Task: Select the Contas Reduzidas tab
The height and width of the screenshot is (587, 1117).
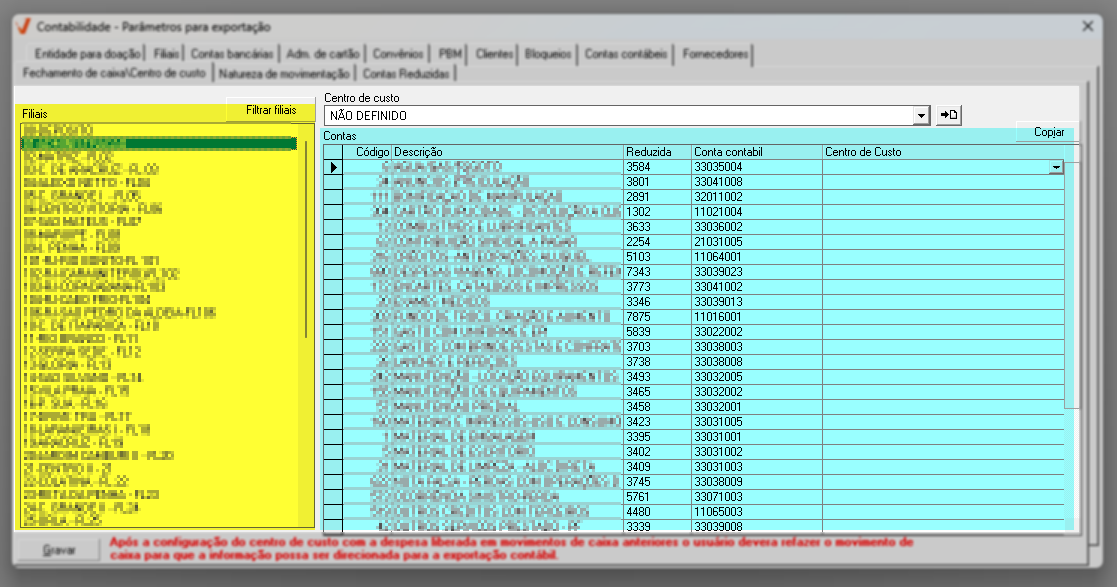Action: pos(407,73)
